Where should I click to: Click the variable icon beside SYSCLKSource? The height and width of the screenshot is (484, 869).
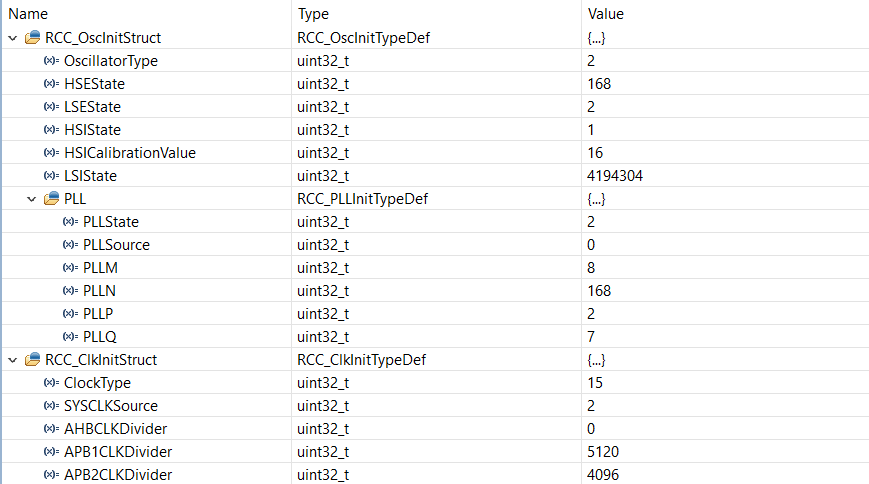[x=51, y=406]
